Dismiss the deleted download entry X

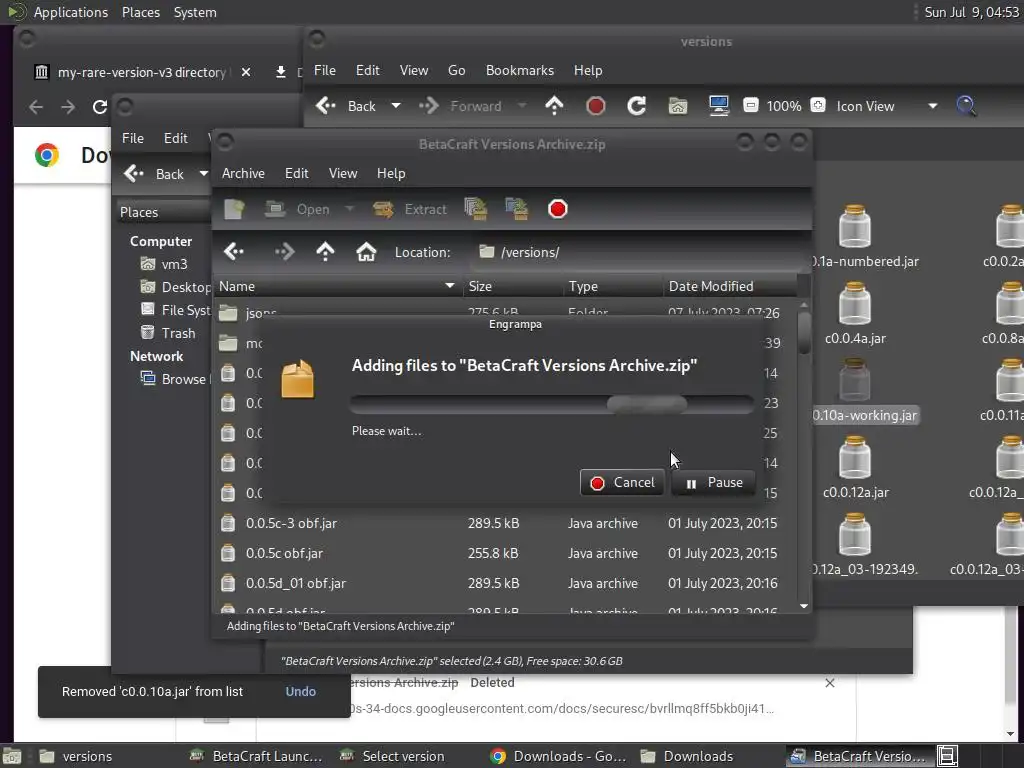829,683
